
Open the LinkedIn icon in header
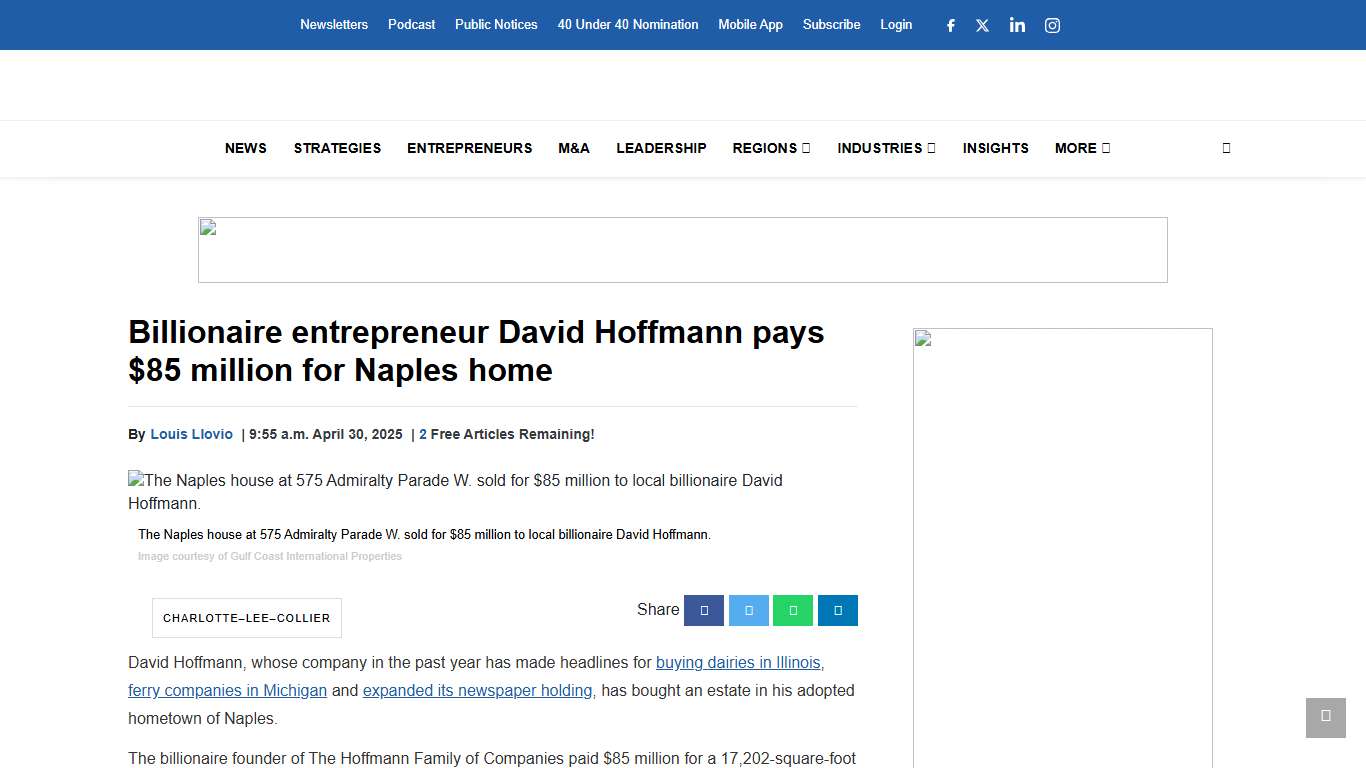point(1017,25)
